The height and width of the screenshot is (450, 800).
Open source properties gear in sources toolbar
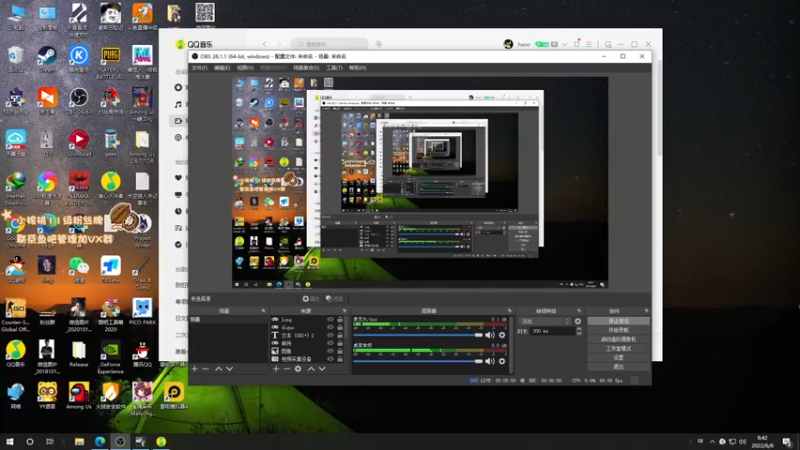[298, 368]
